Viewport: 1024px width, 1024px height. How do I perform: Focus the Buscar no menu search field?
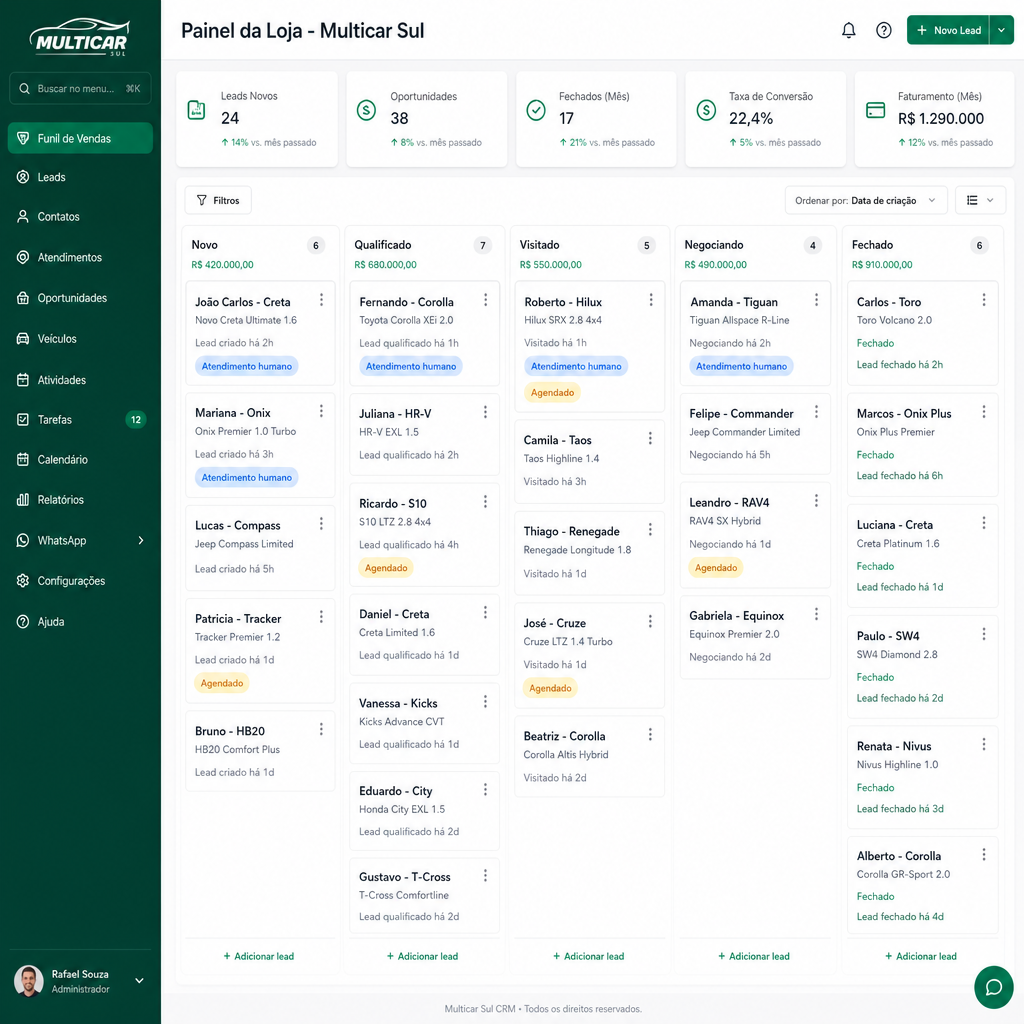[80, 88]
